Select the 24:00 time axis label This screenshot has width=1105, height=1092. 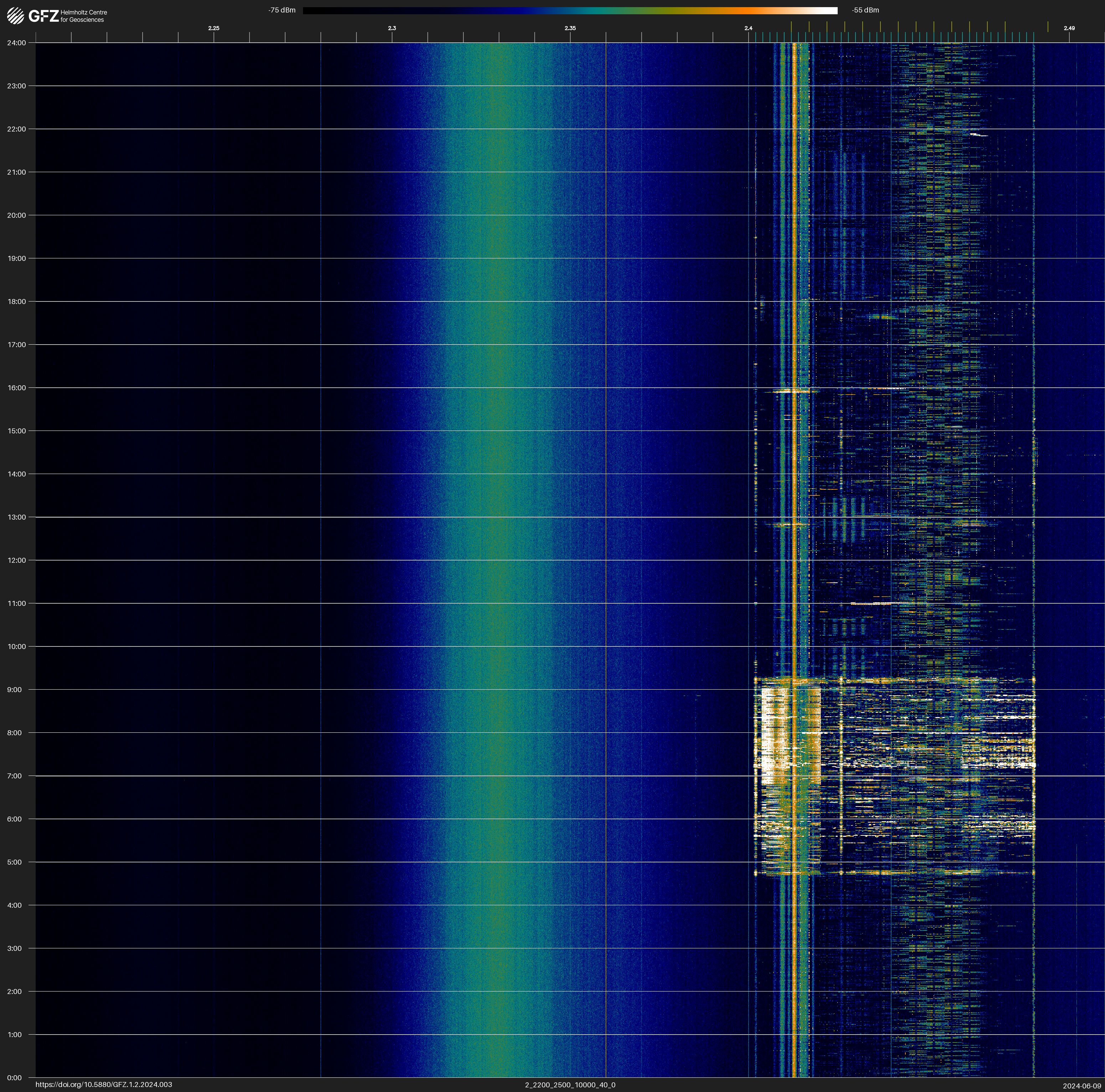pos(16,43)
